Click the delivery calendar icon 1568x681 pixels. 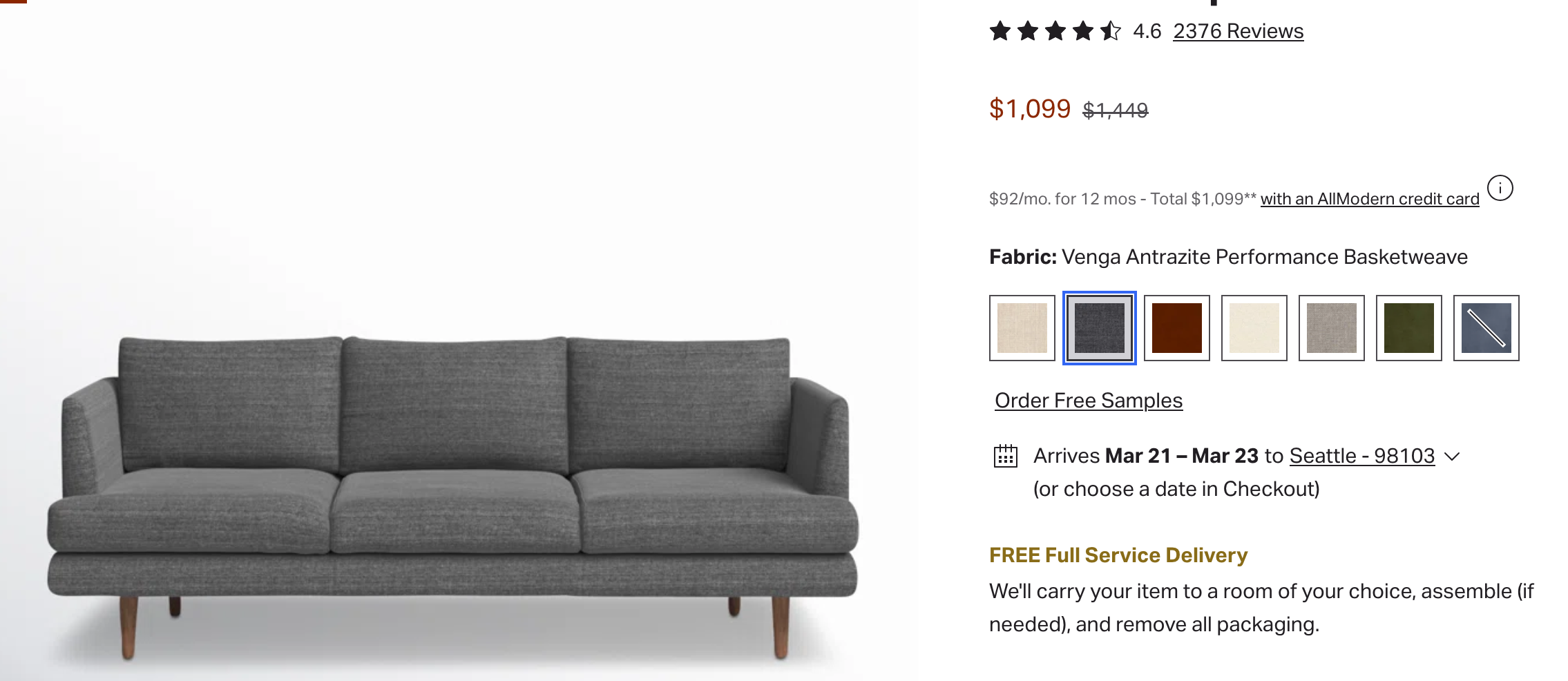tap(1005, 456)
